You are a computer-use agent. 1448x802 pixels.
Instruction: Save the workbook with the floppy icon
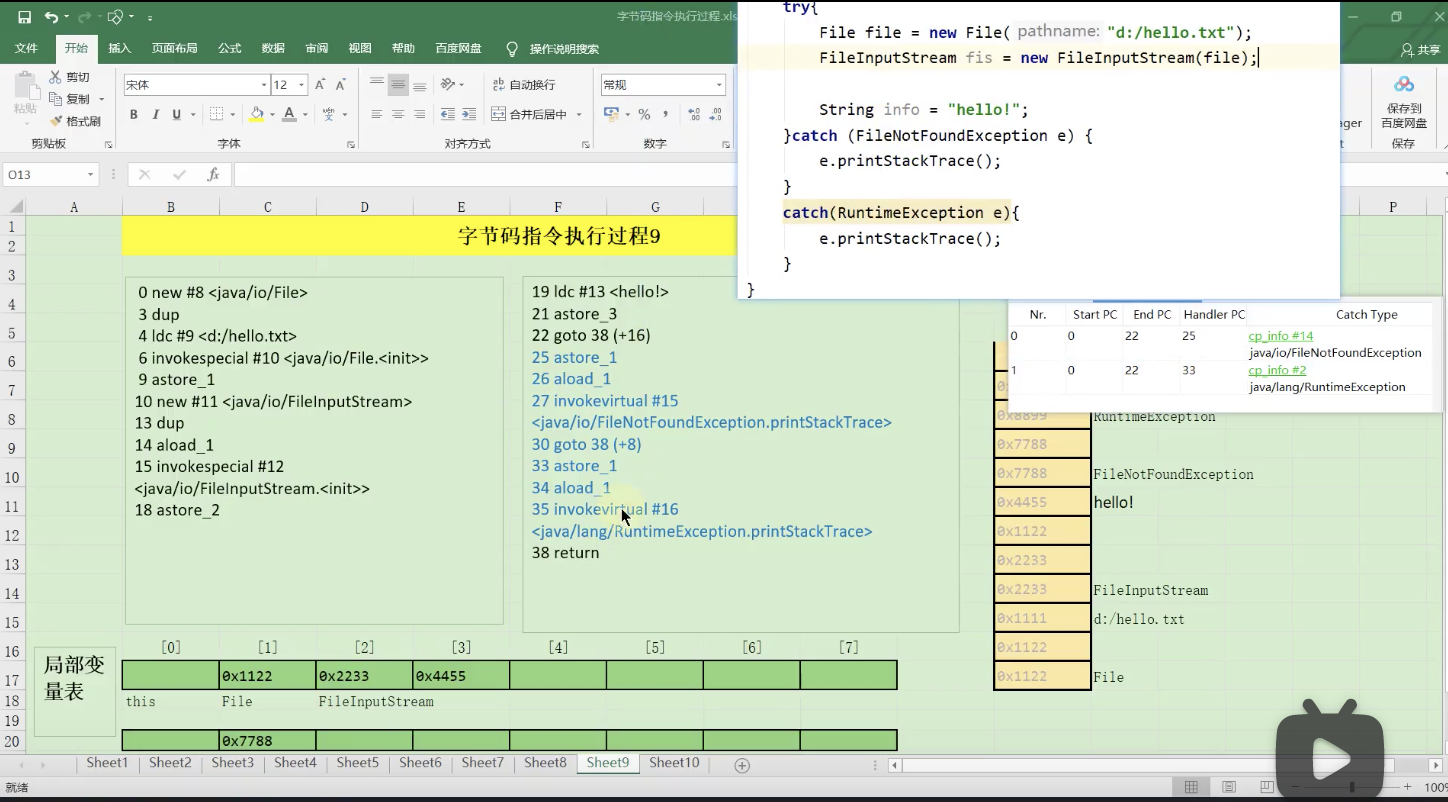pyautogui.click(x=24, y=17)
